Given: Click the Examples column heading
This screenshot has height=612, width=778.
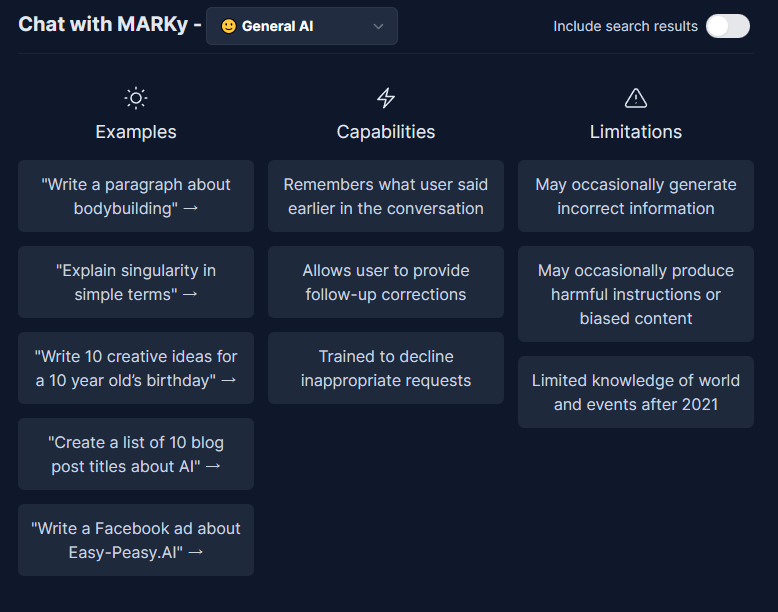Looking at the screenshot, I should (x=136, y=132).
